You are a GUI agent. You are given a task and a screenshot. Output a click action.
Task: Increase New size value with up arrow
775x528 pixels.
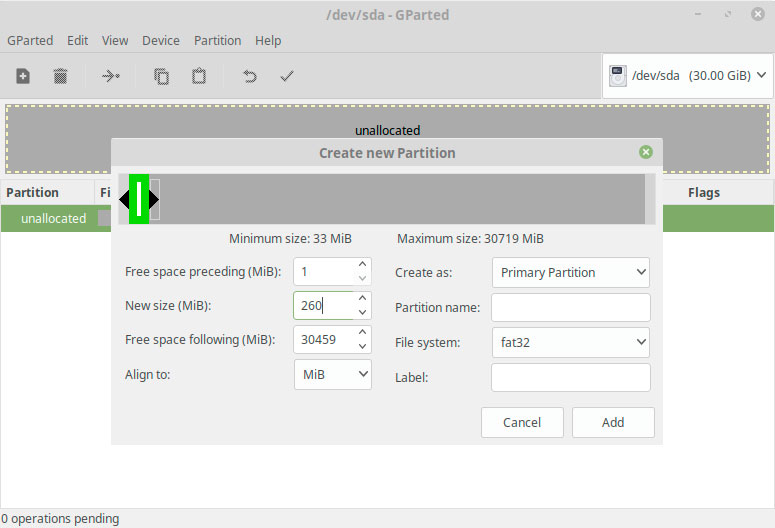pos(362,298)
